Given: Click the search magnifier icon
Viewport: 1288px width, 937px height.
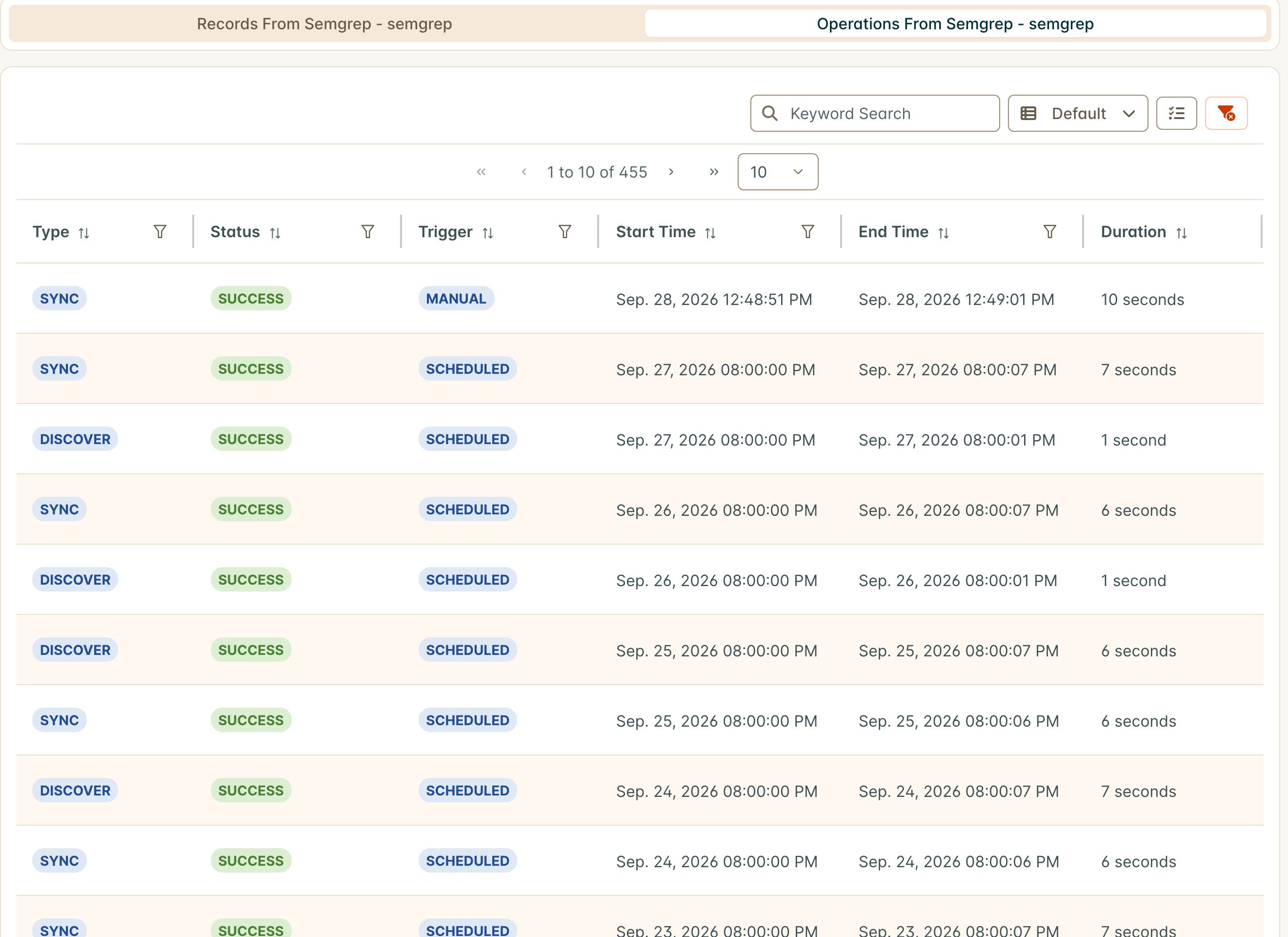Looking at the screenshot, I should pos(769,113).
